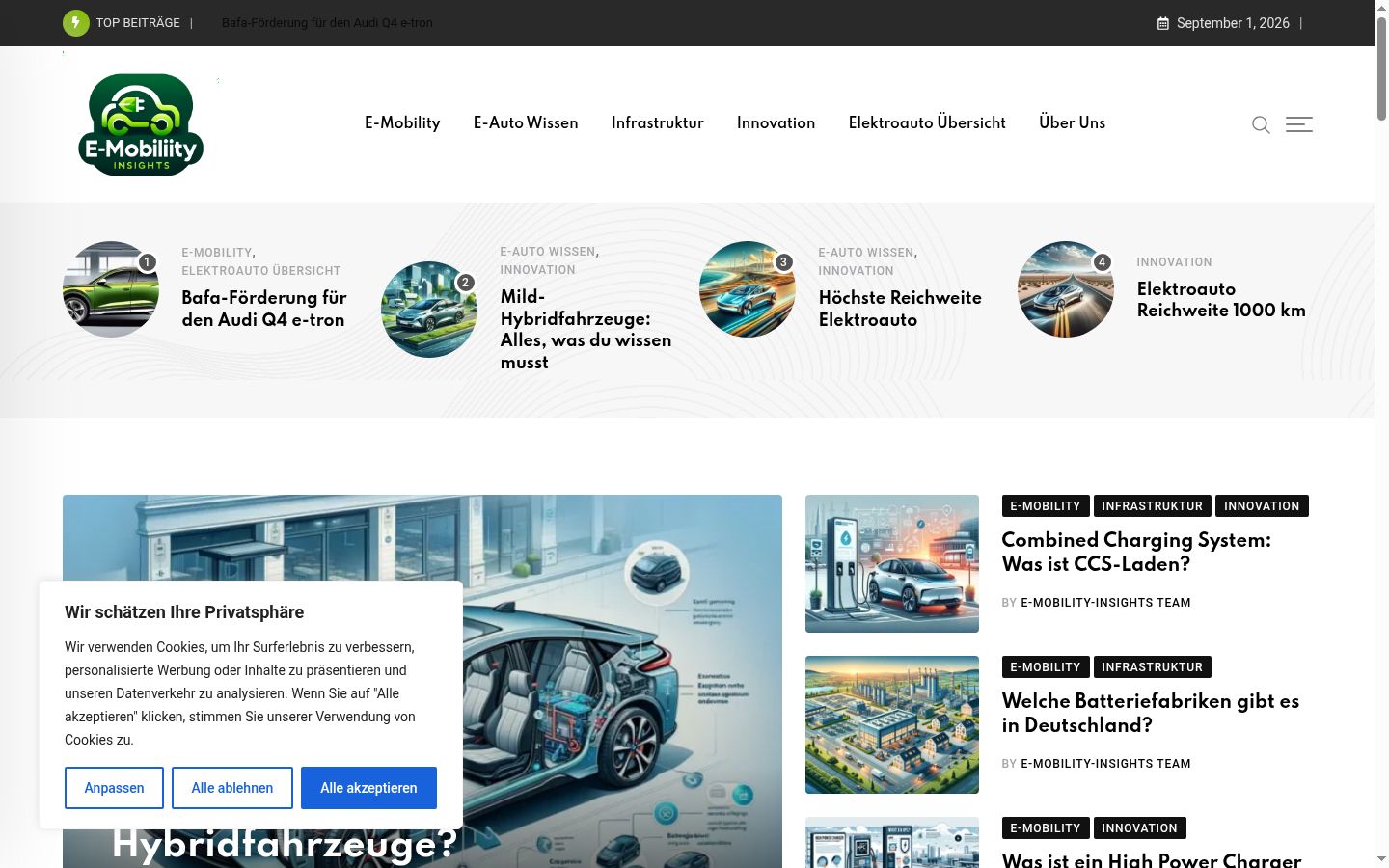The width and height of the screenshot is (1389, 868).
Task: Open Welche Batteriefabriken gibt es in Deutschland
Action: coord(1151,713)
